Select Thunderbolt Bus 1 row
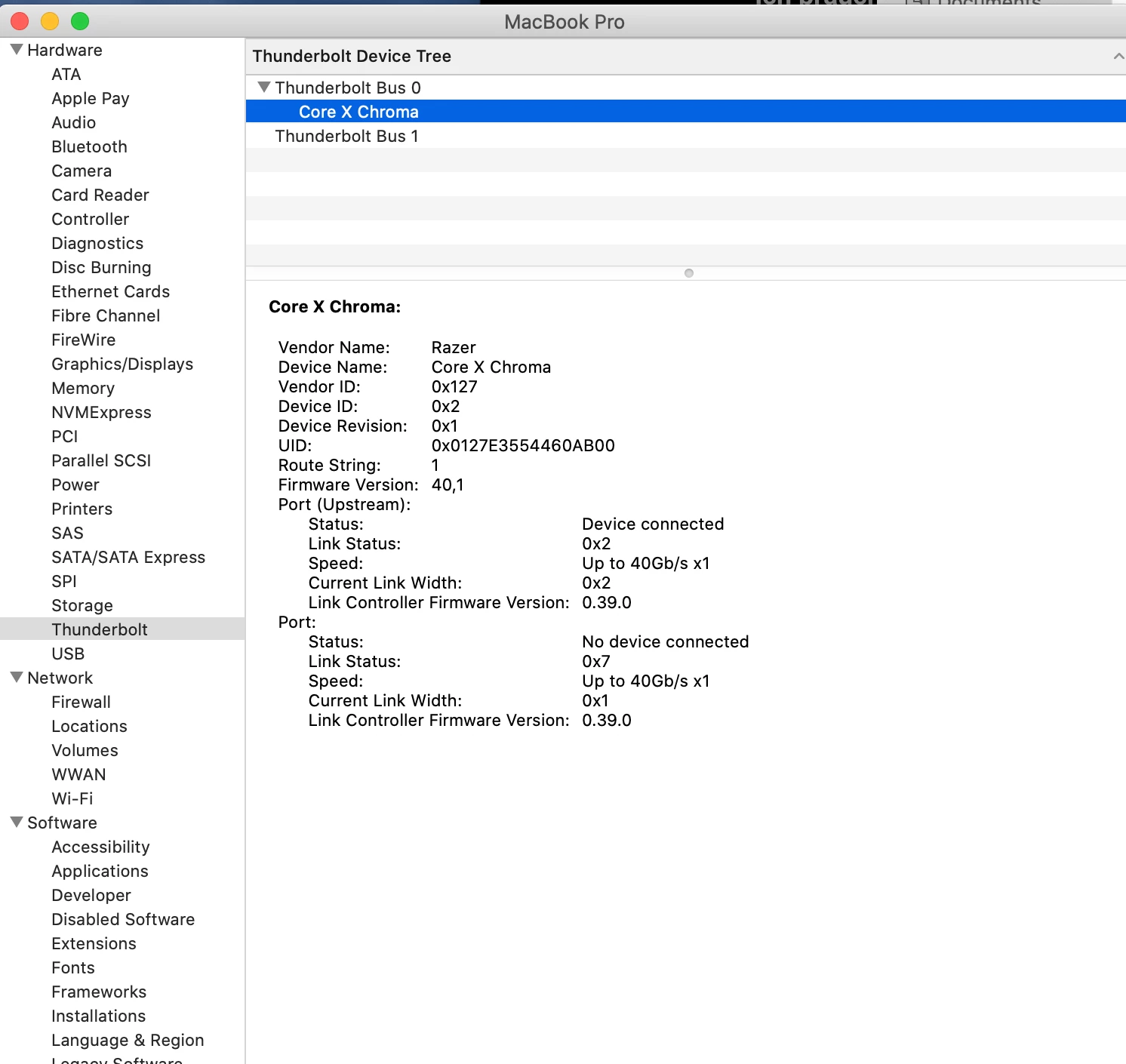1126x1064 pixels. tap(685, 136)
